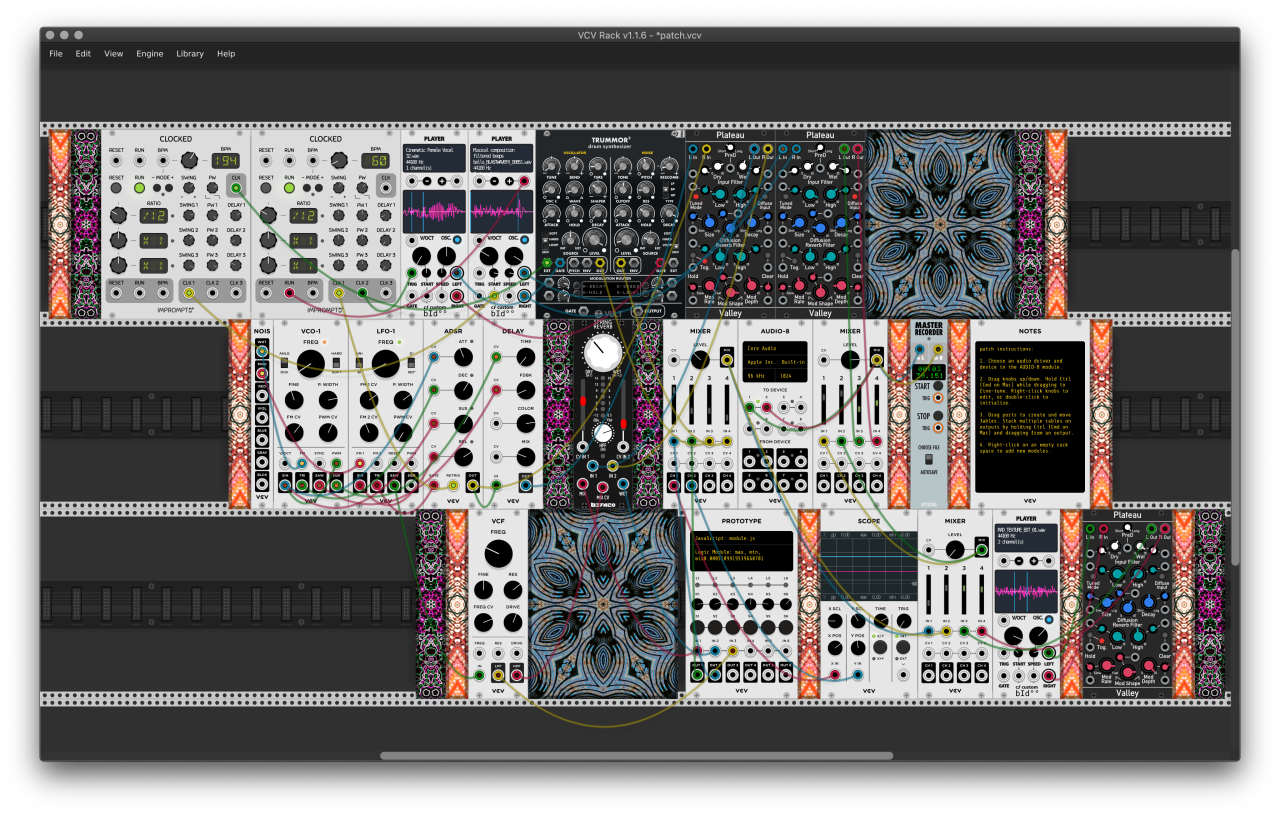1280x814 pixels.
Task: Click channel 1 fader on first VCV Mixer
Action: (x=674, y=404)
